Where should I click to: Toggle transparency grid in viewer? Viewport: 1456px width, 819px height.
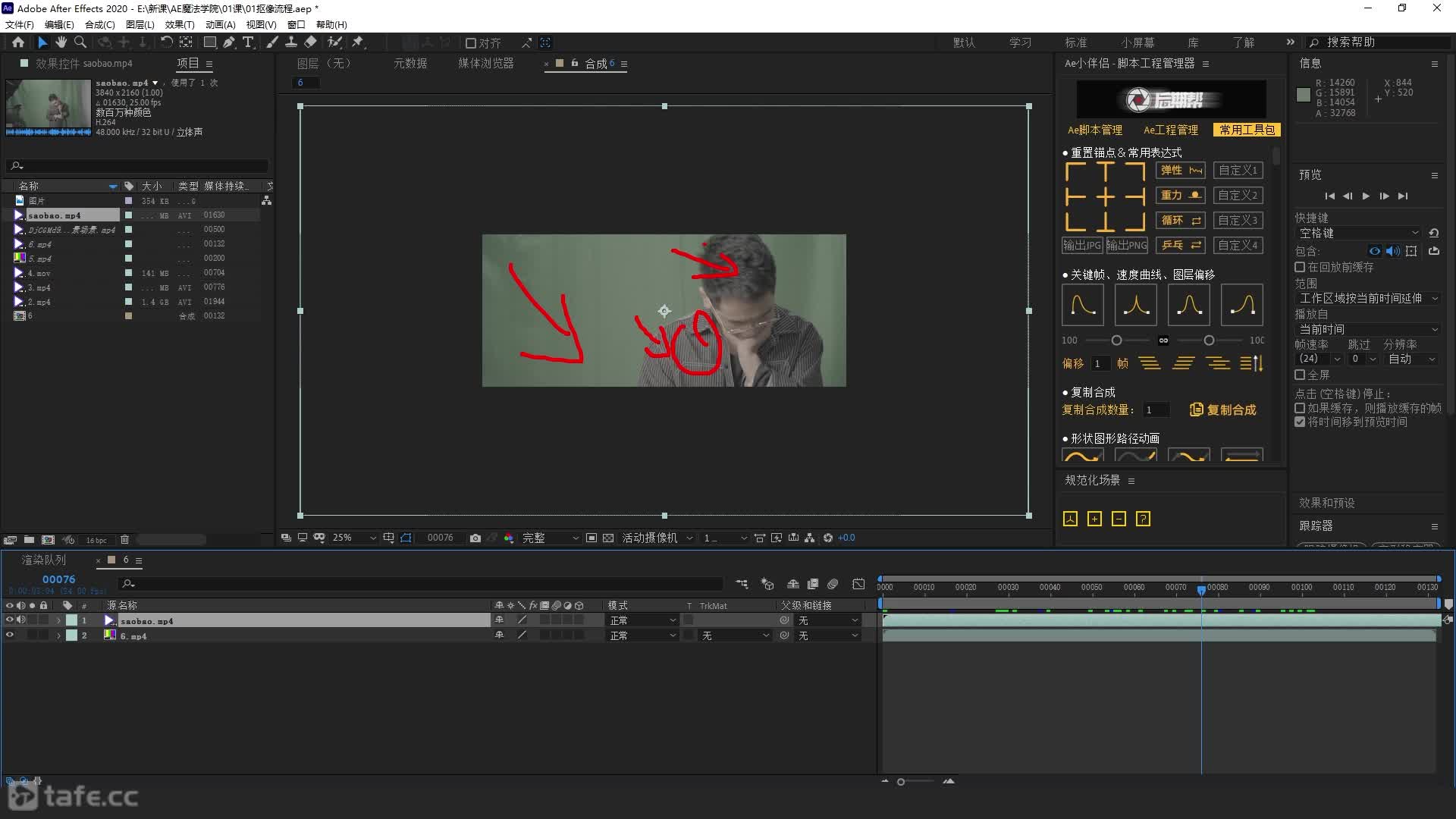click(x=608, y=538)
